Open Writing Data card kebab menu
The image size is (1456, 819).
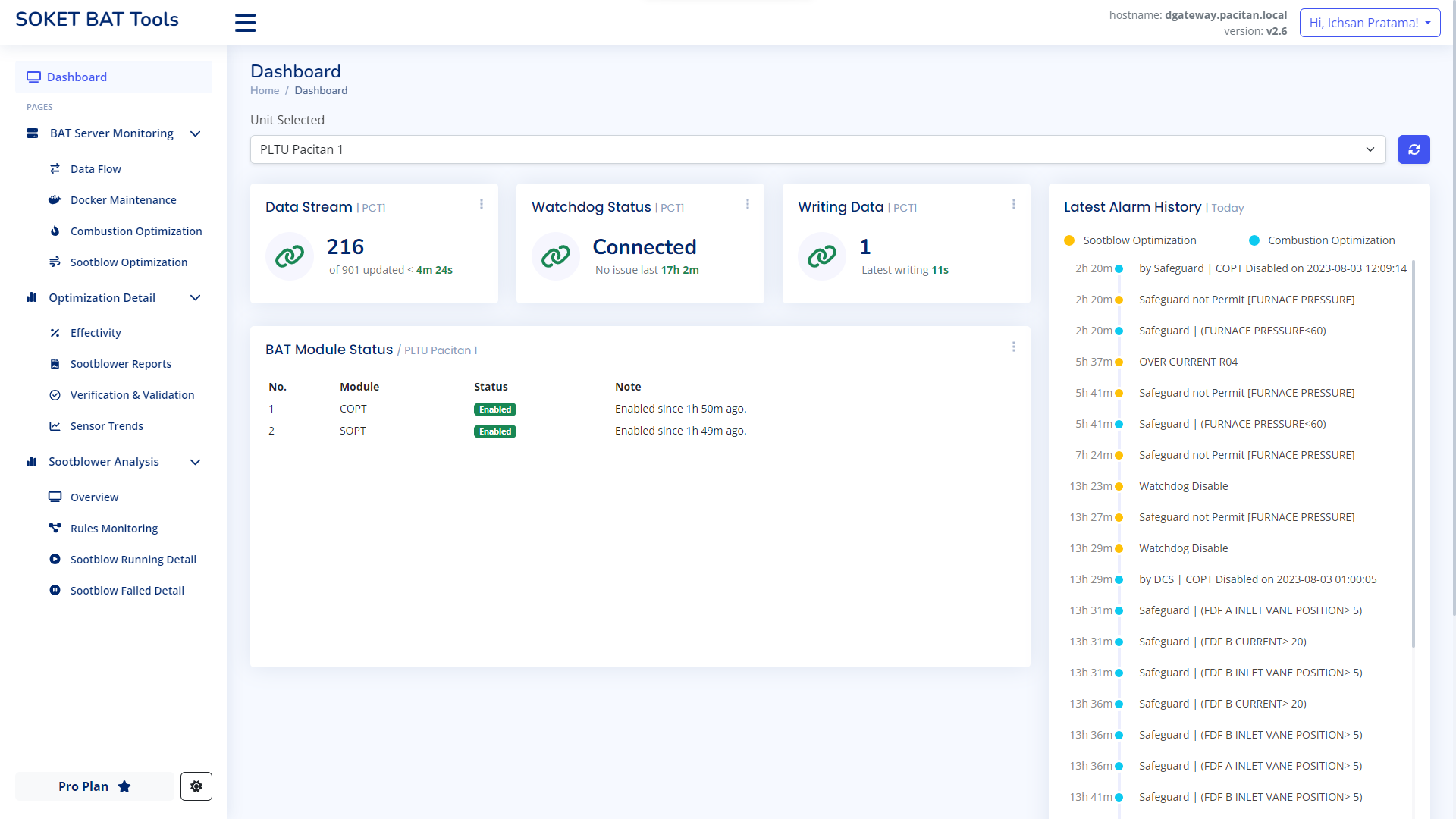1014,205
